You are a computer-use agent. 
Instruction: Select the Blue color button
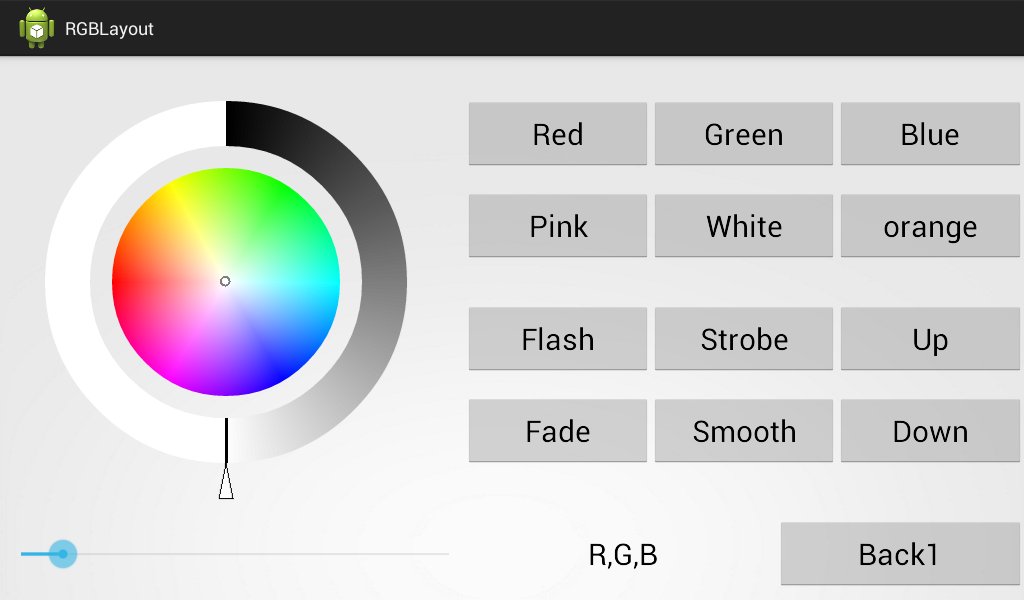pyautogui.click(x=930, y=134)
